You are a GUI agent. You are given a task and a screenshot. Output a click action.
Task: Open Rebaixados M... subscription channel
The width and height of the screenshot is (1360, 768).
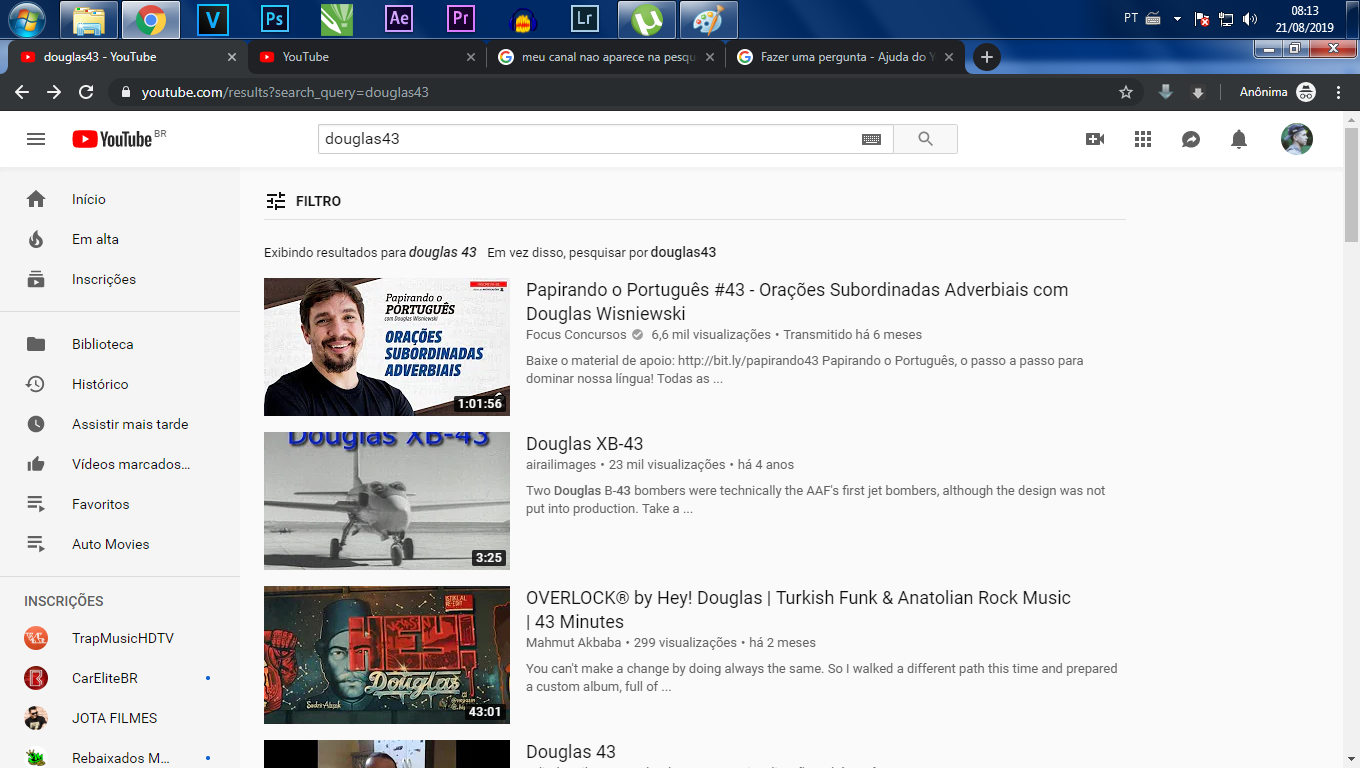click(x=120, y=758)
